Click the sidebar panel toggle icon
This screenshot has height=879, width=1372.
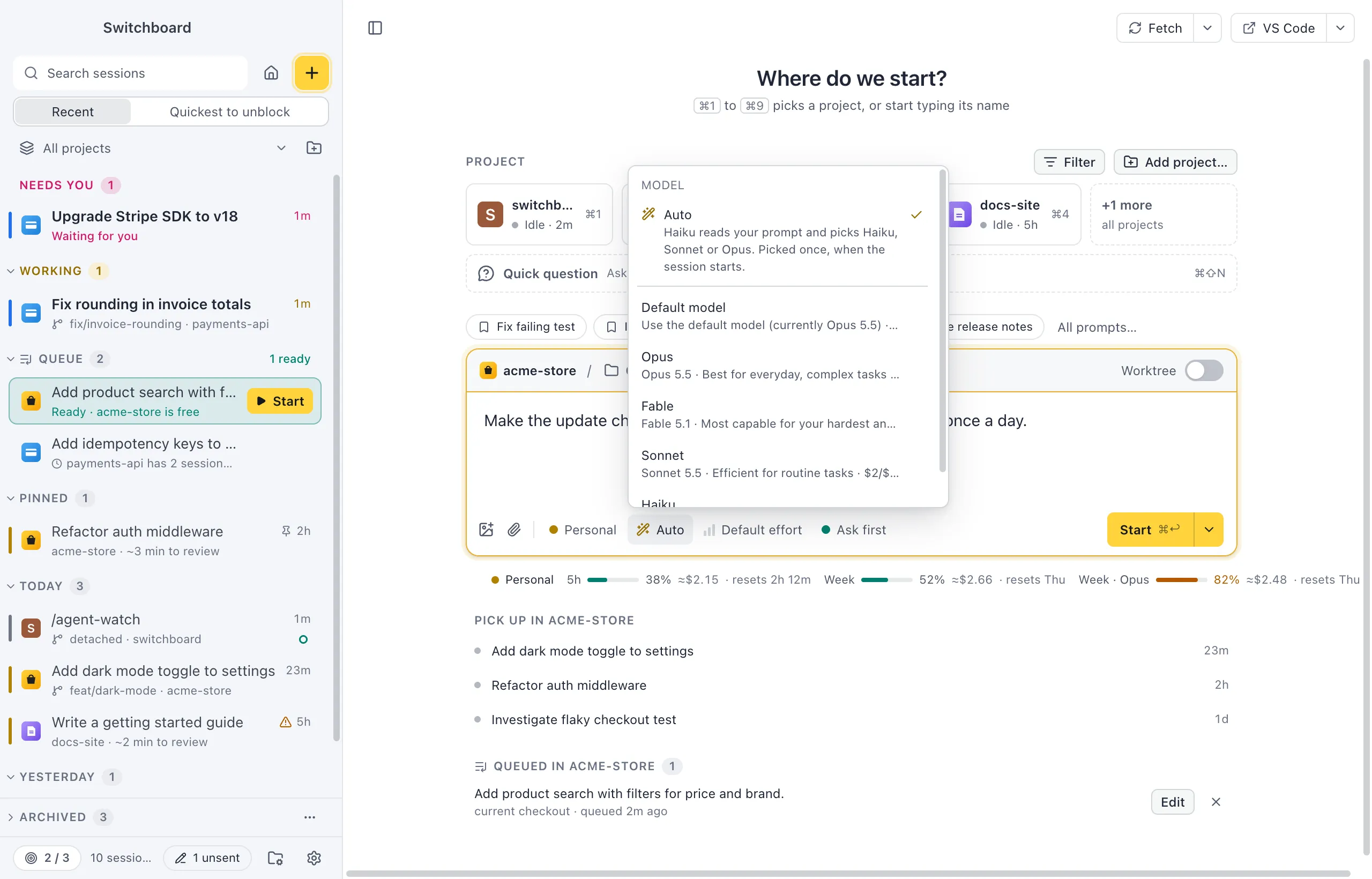point(375,28)
